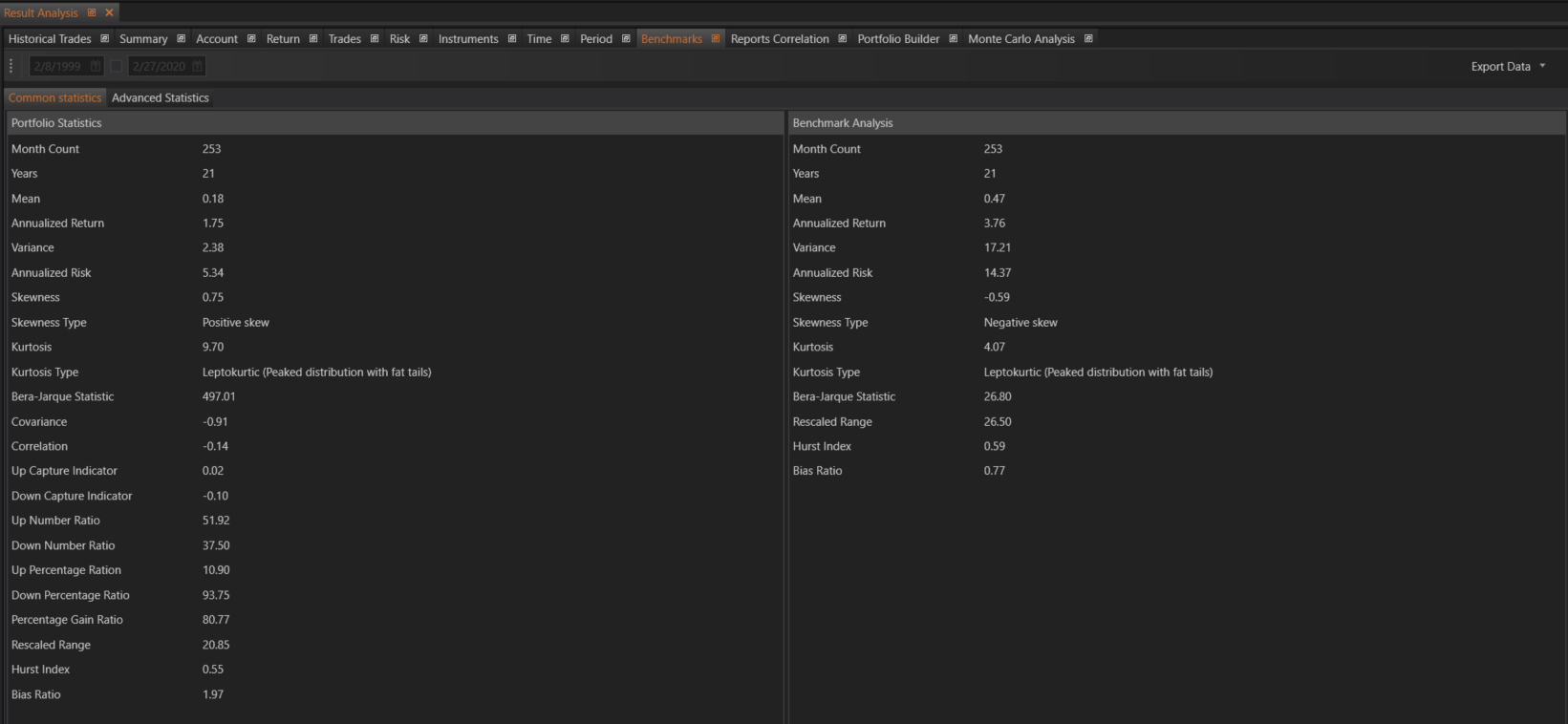This screenshot has height=724, width=1568.
Task: Pop out the Portfolio Builder tab icon
Action: (x=953, y=39)
